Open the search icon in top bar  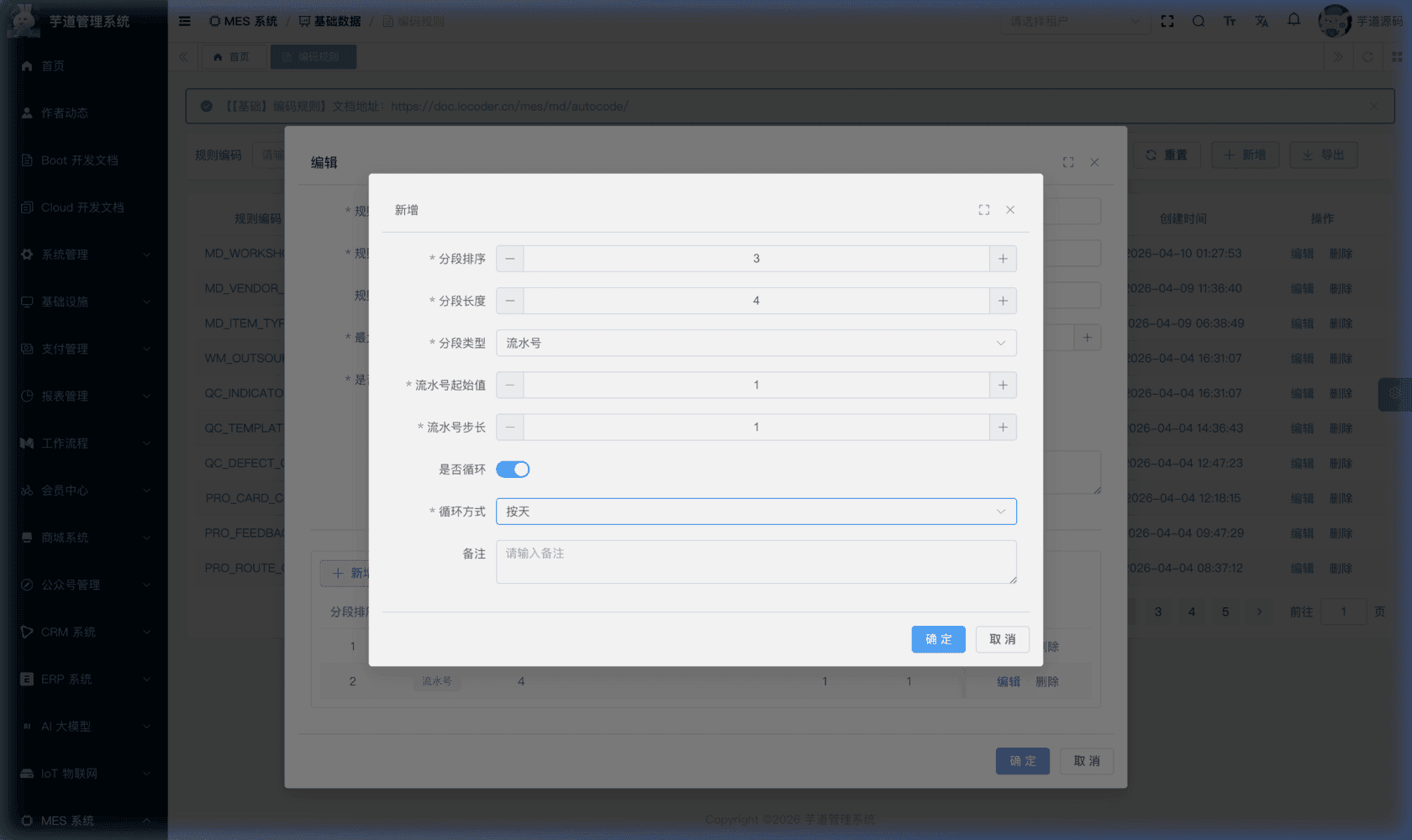1199,21
